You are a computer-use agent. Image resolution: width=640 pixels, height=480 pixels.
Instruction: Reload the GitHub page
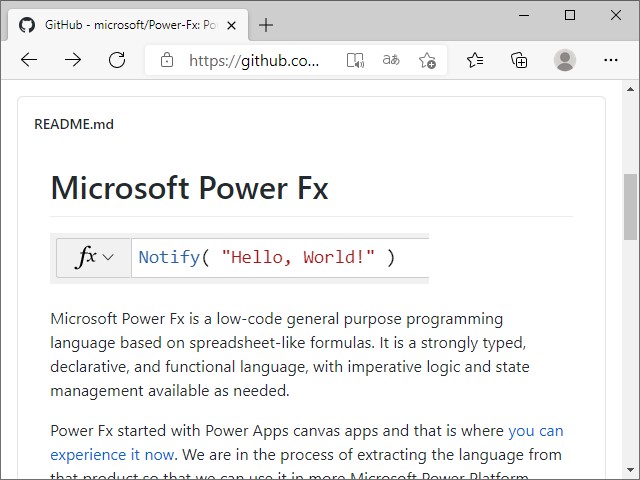[117, 60]
